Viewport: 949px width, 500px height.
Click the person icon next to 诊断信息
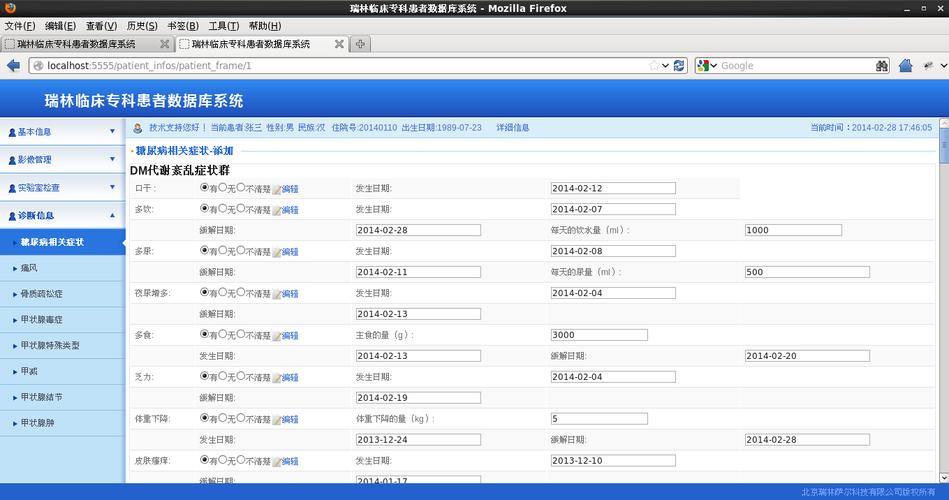click(12, 216)
